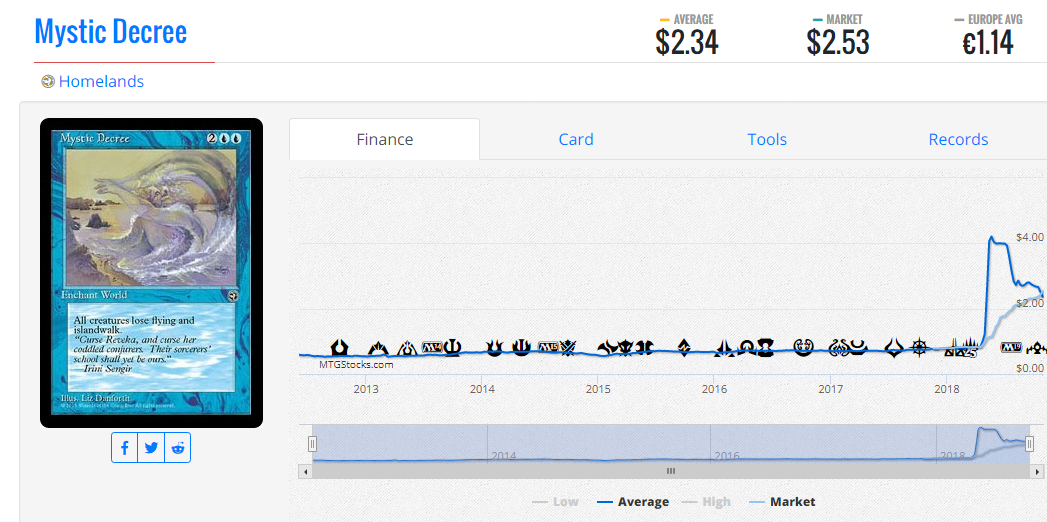Share card on Facebook
1047x522 pixels.
[124, 448]
